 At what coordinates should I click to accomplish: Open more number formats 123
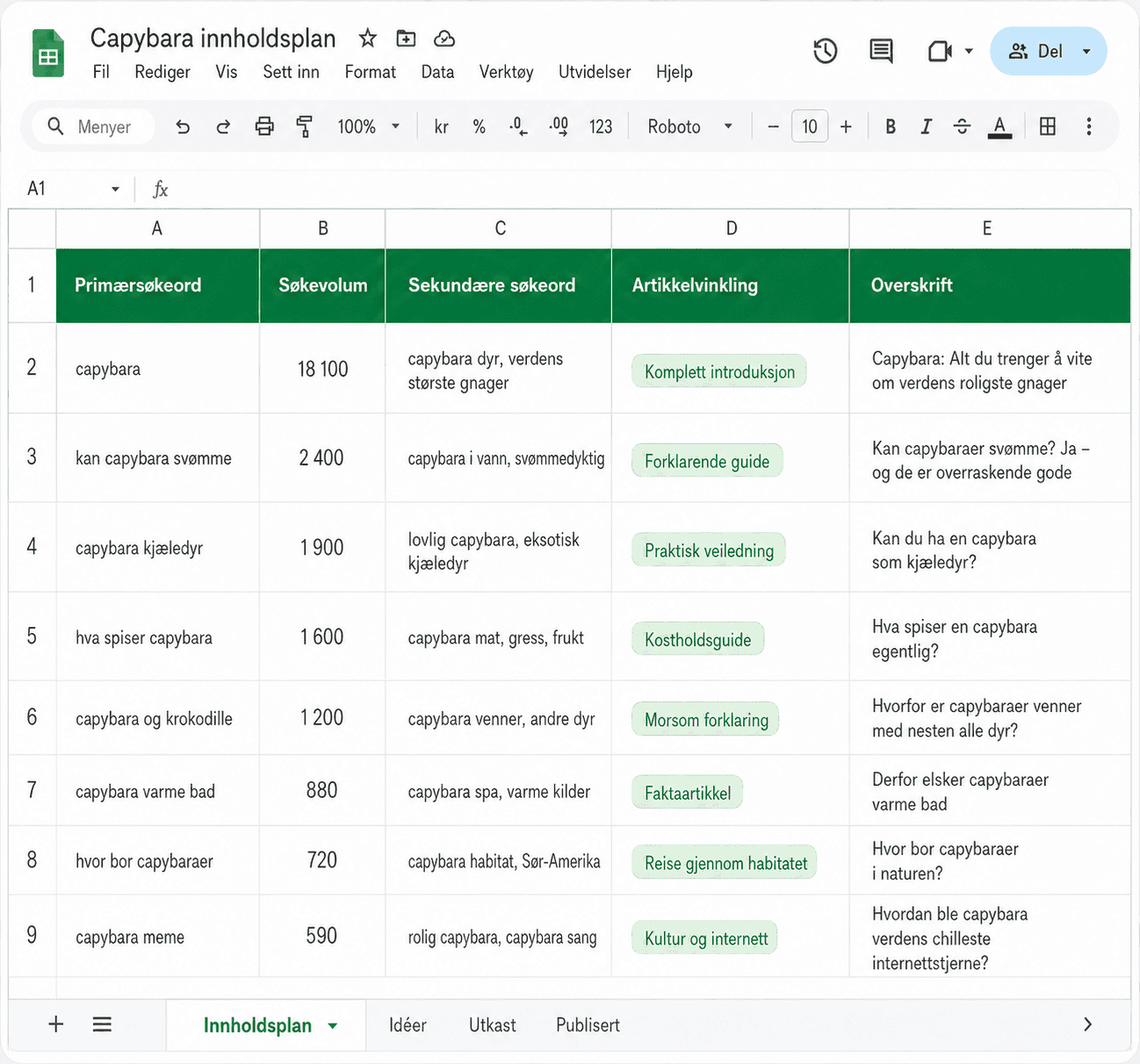601,126
